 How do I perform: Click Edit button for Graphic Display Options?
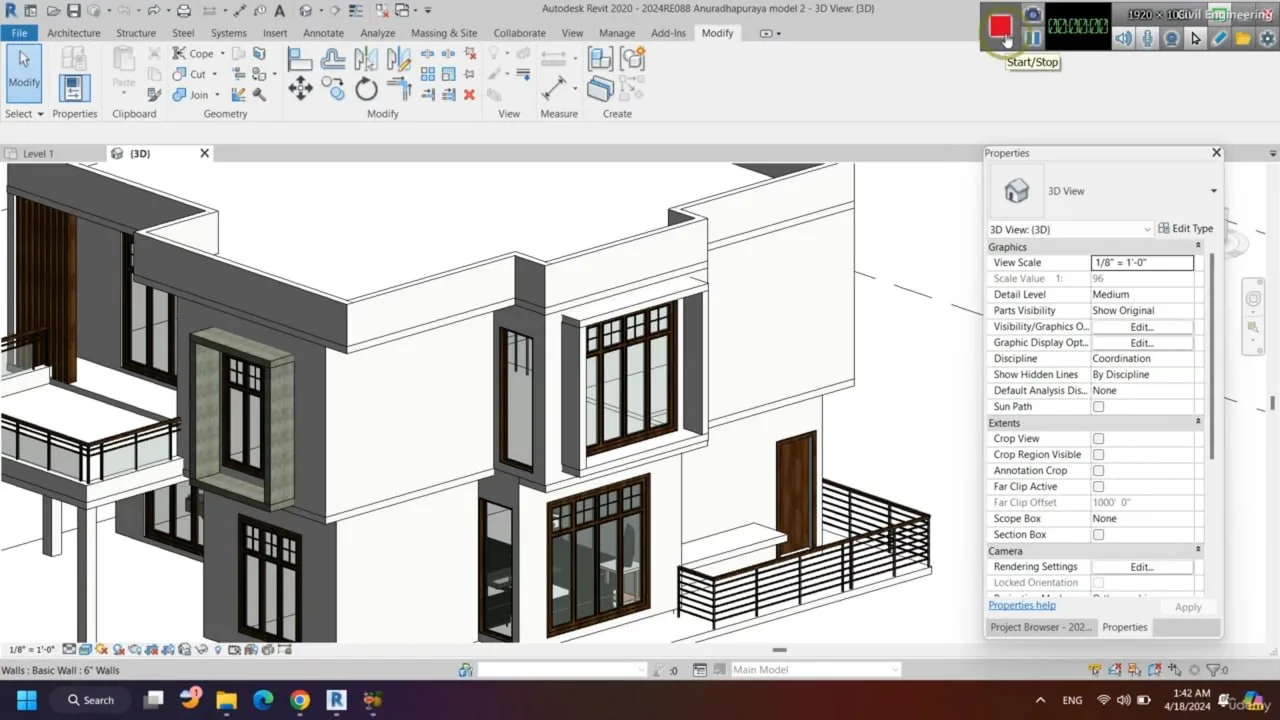tap(1142, 343)
